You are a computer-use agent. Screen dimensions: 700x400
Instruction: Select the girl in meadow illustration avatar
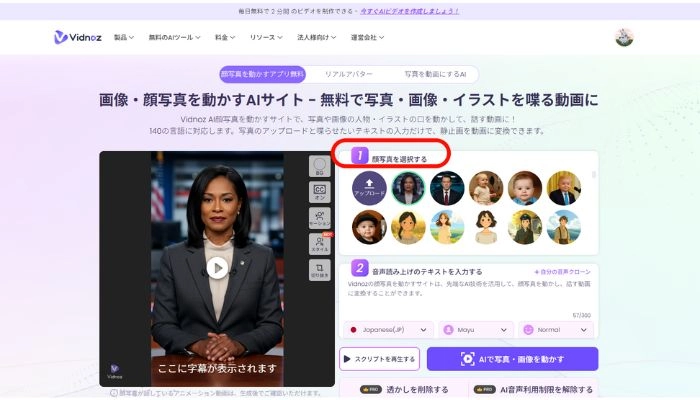click(x=447, y=227)
